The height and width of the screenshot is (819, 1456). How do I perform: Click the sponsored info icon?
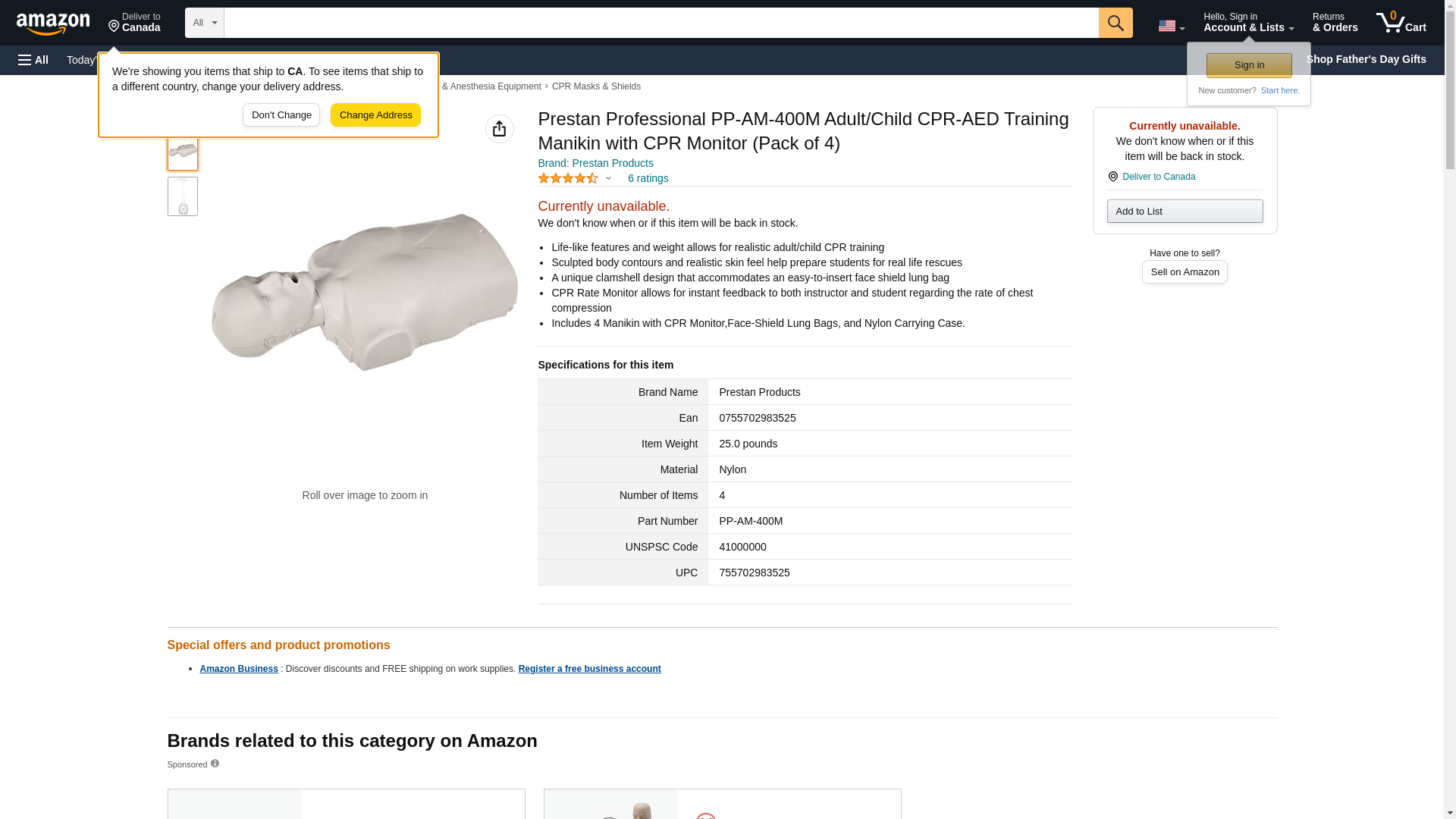tap(215, 764)
